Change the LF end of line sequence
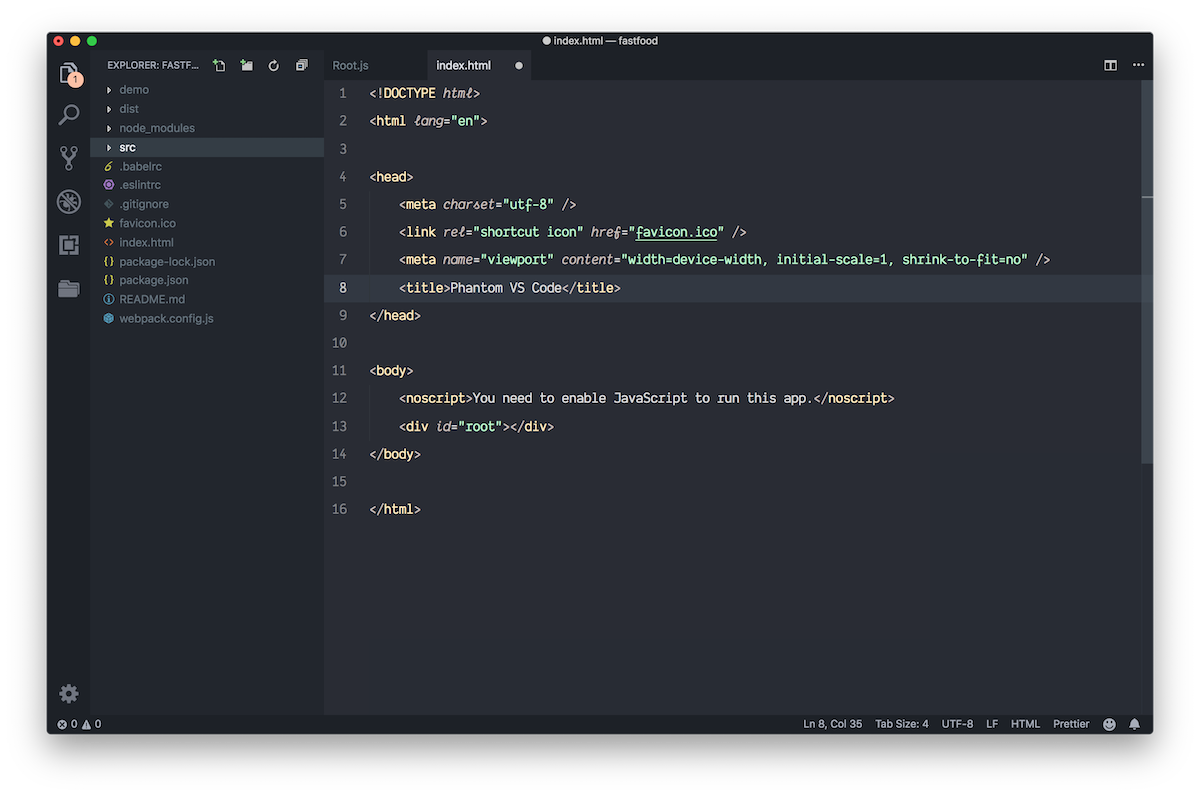This screenshot has width=1200, height=796. 992,724
